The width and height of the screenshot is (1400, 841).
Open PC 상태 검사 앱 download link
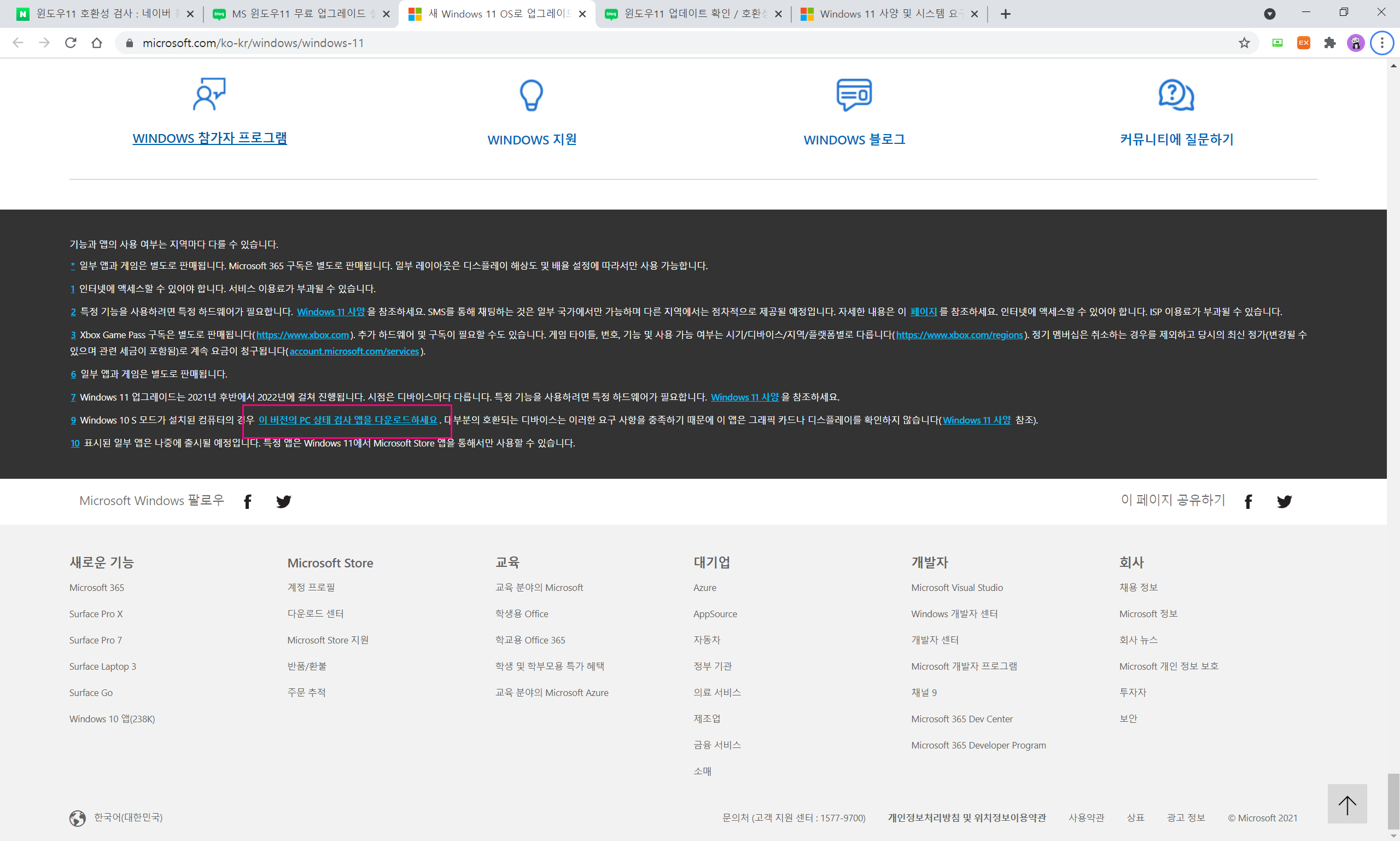[x=348, y=420]
